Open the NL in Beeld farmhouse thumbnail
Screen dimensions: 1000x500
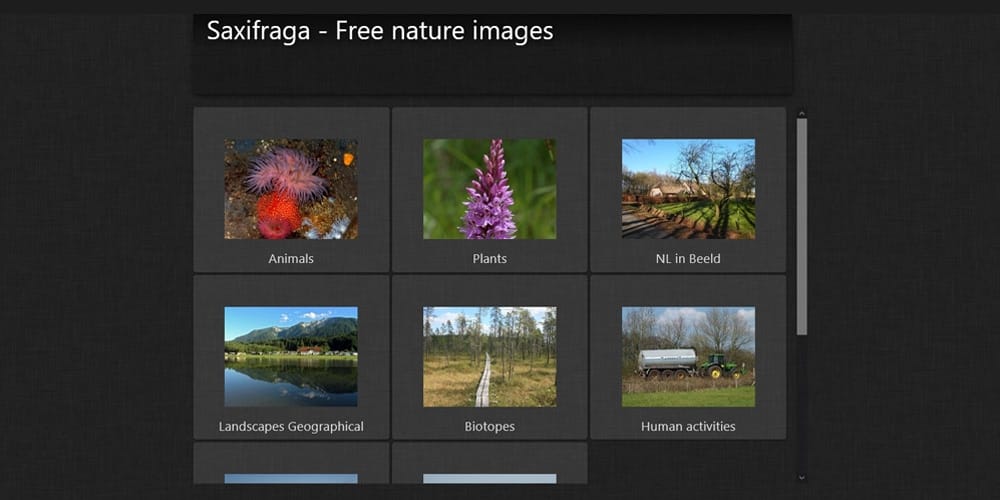[689, 189]
